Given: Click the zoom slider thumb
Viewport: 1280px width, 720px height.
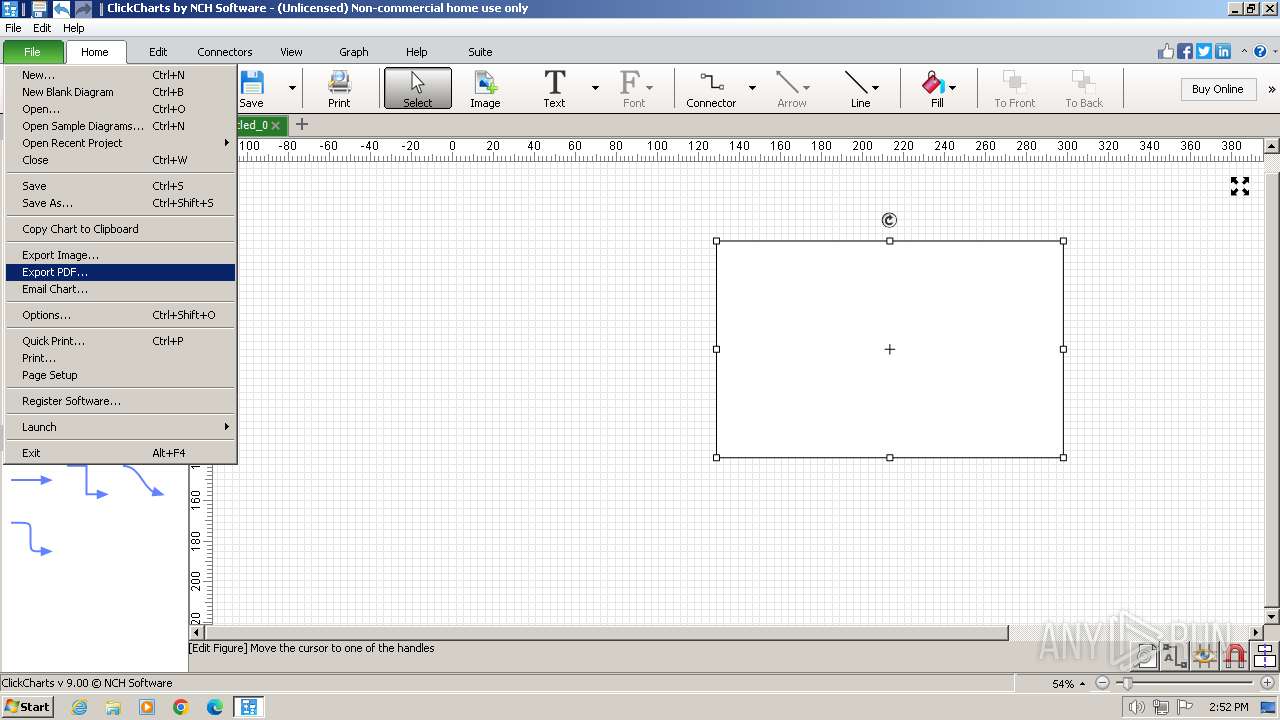Looking at the screenshot, I should click(x=1126, y=683).
